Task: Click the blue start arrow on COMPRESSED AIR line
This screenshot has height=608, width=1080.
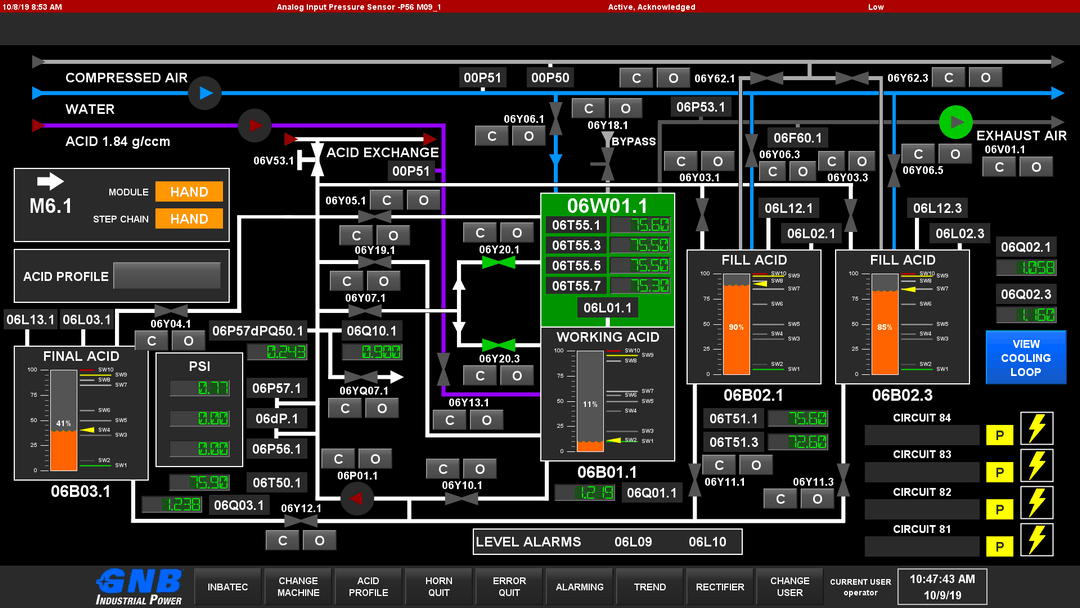Action: (x=205, y=93)
